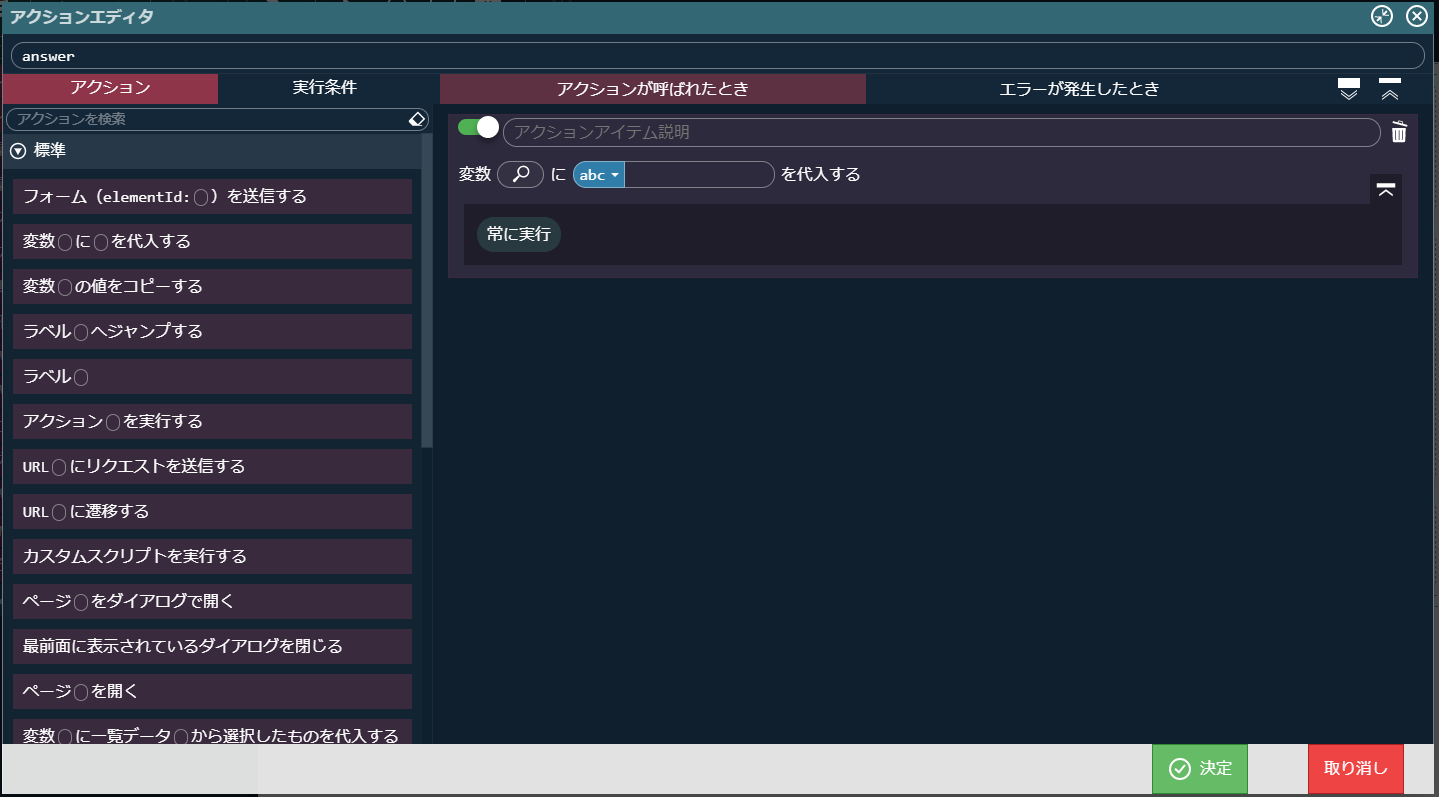Add 変数の値をコピーする action

coord(213,286)
